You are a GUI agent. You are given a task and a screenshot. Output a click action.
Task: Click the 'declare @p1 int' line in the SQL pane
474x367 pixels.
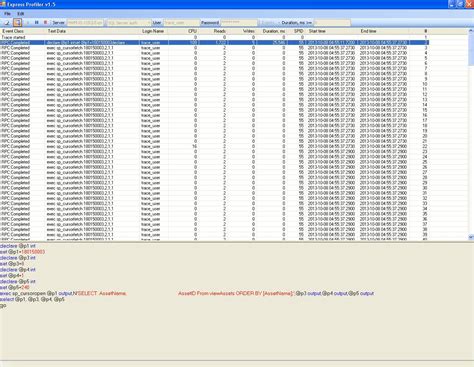(18, 246)
